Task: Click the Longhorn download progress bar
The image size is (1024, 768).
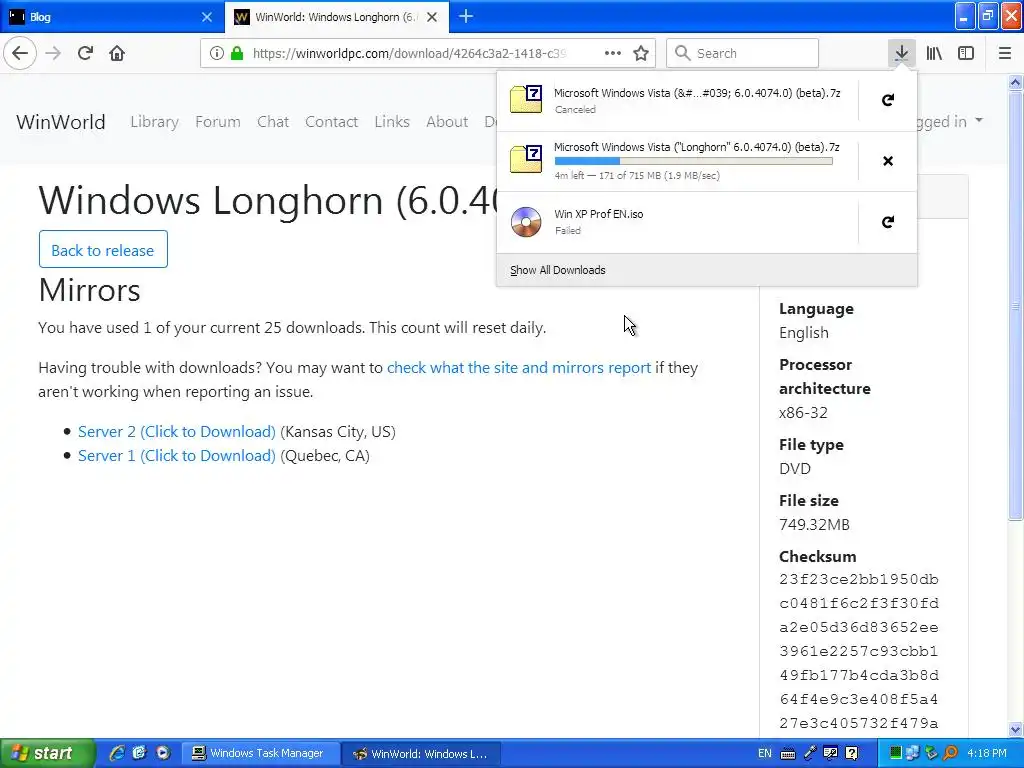Action: pyautogui.click(x=694, y=161)
